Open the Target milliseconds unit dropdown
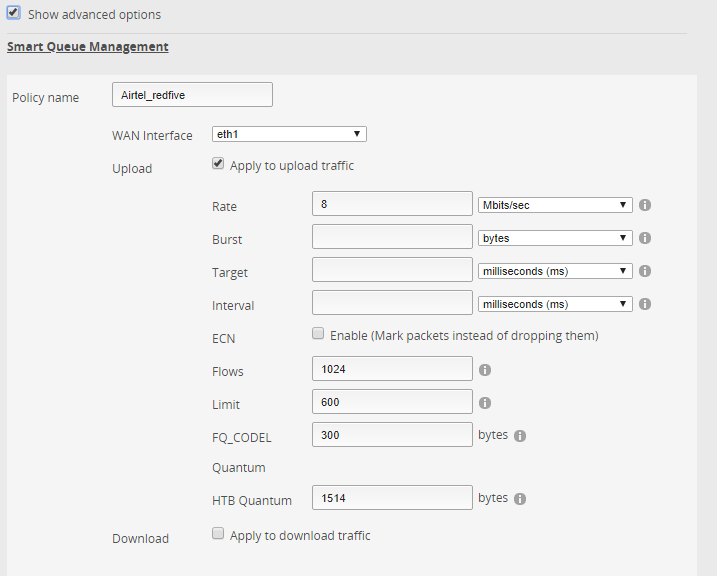The image size is (717, 576). coord(555,271)
